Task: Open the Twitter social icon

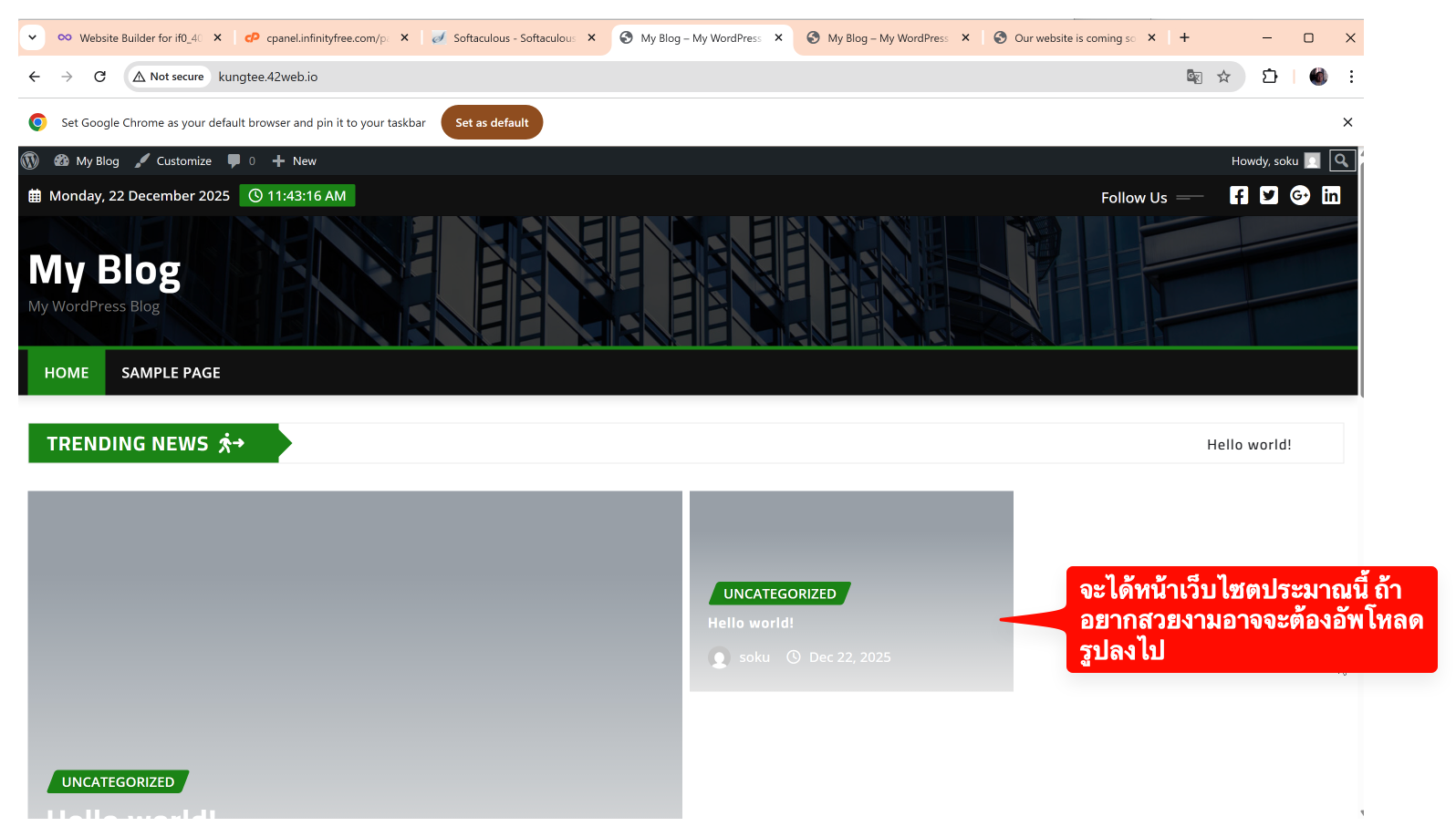Action: pyautogui.click(x=1269, y=196)
